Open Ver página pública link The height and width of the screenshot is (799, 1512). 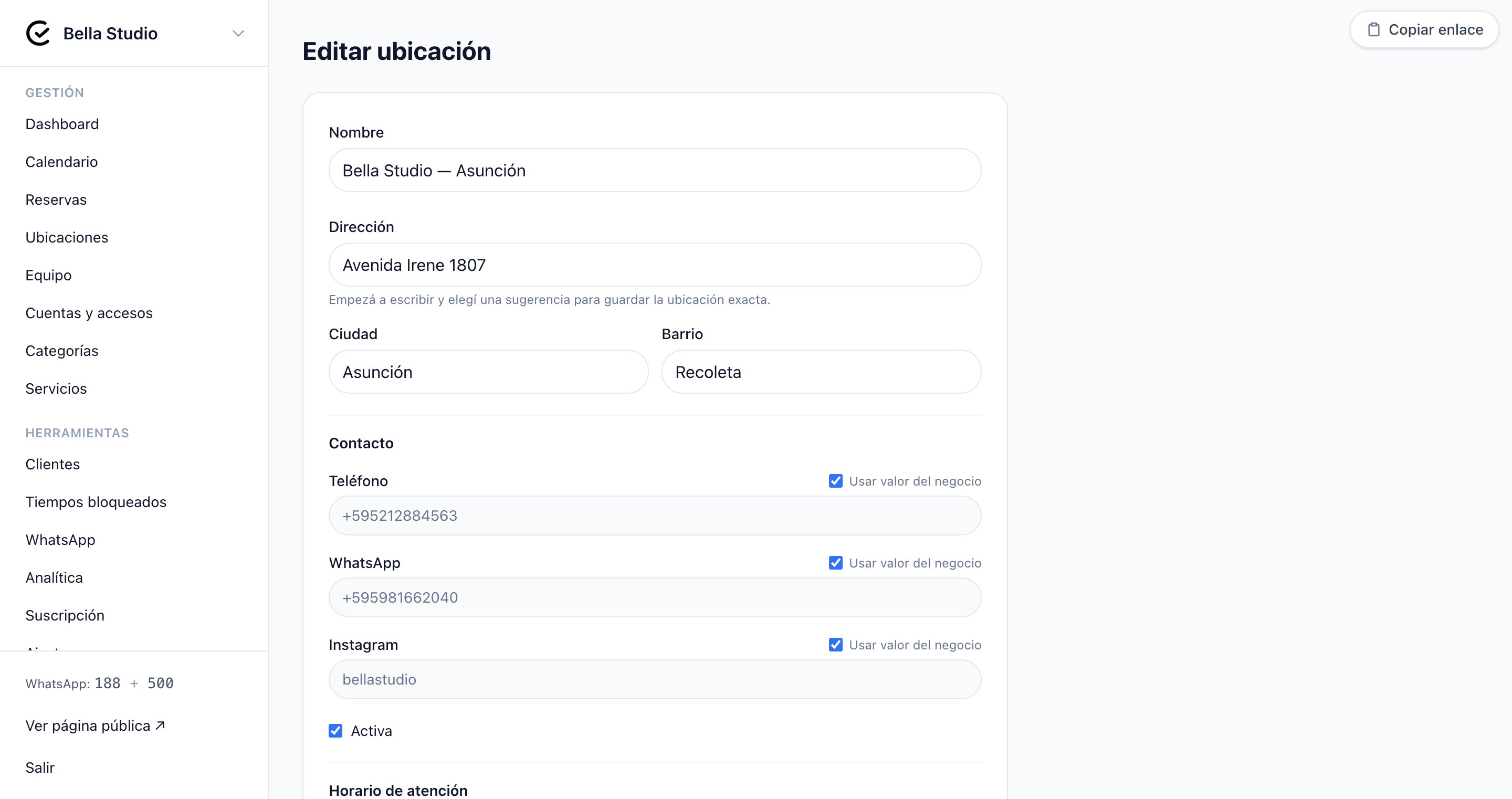(x=95, y=726)
